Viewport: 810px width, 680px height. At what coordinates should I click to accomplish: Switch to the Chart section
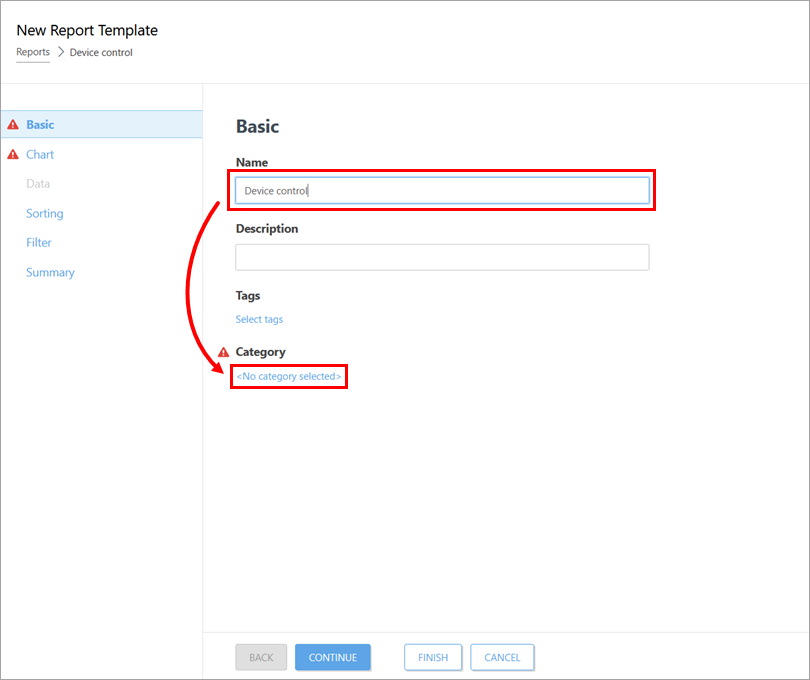[x=40, y=155]
